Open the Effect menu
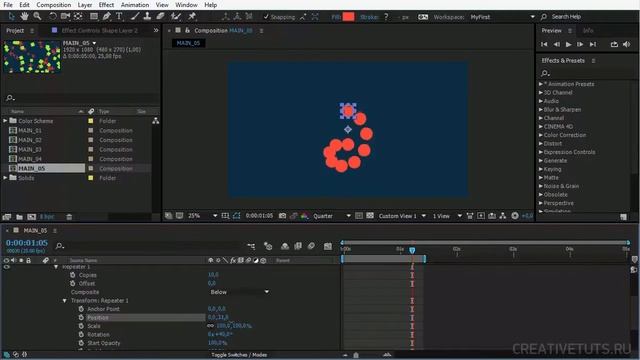This screenshot has height=360, width=640. point(106,5)
